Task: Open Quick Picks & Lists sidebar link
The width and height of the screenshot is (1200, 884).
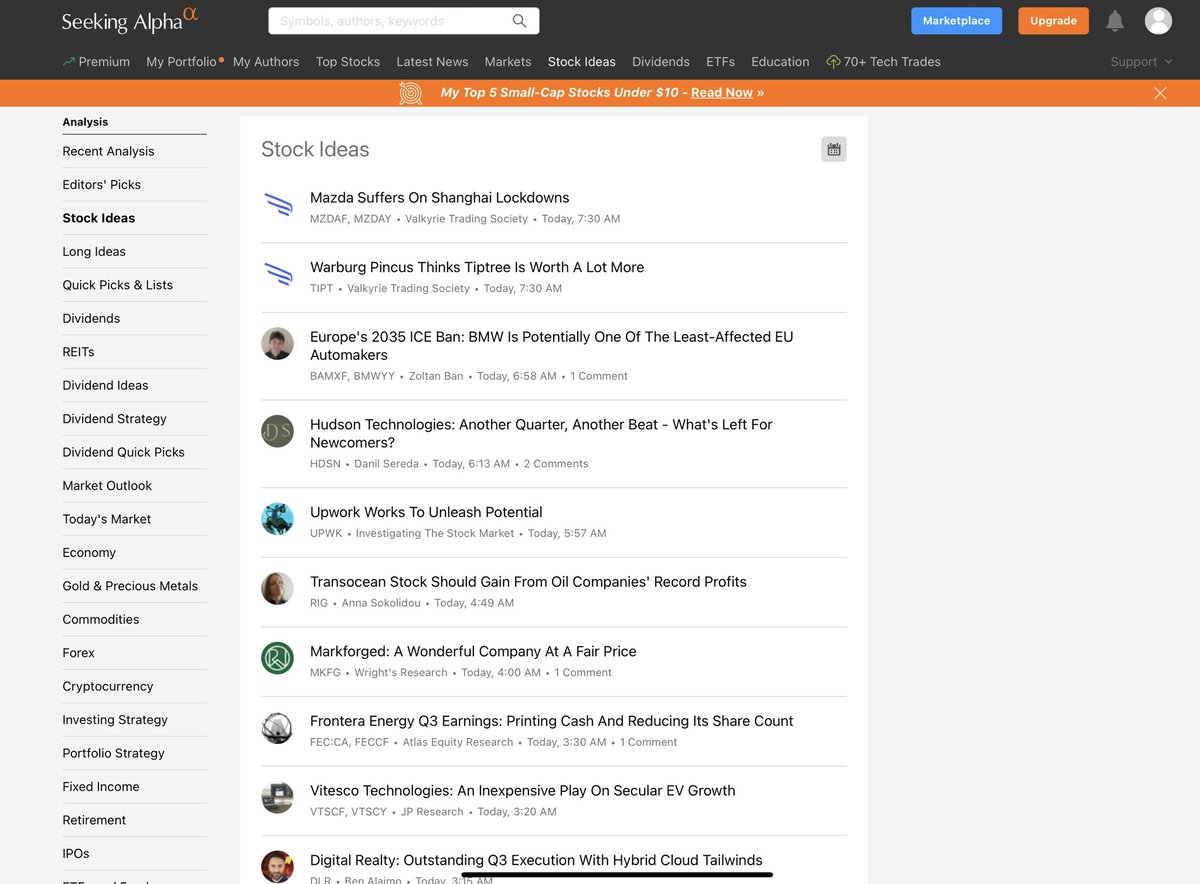Action: pos(117,285)
